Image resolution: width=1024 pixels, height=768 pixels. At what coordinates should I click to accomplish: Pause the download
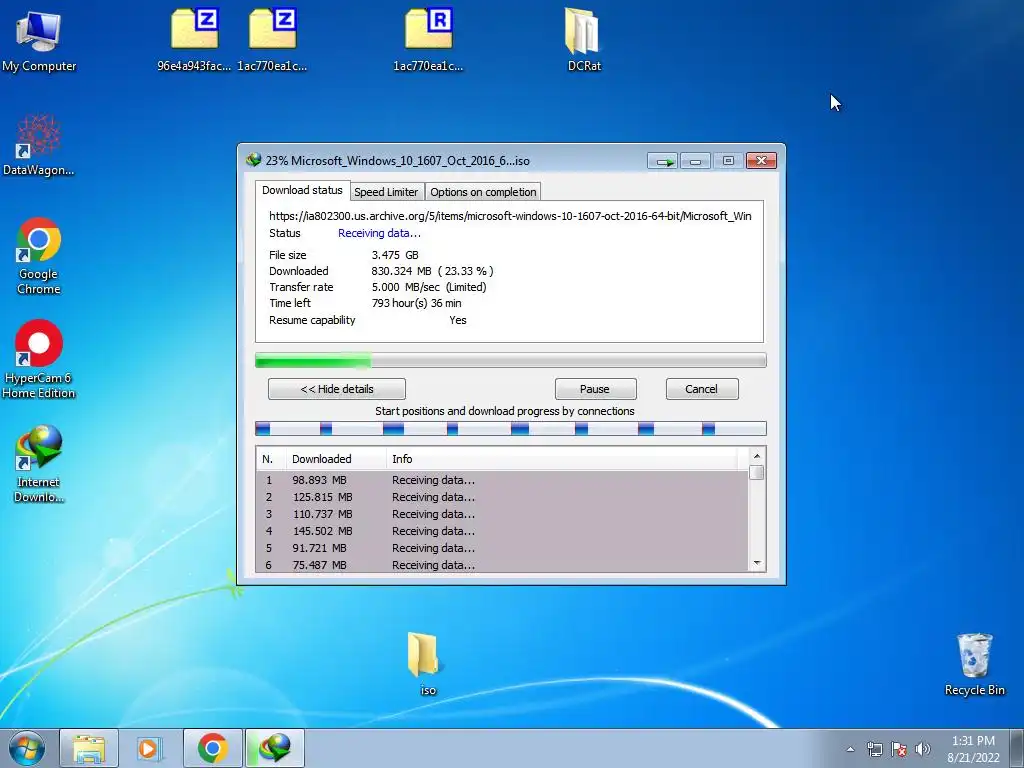(595, 389)
